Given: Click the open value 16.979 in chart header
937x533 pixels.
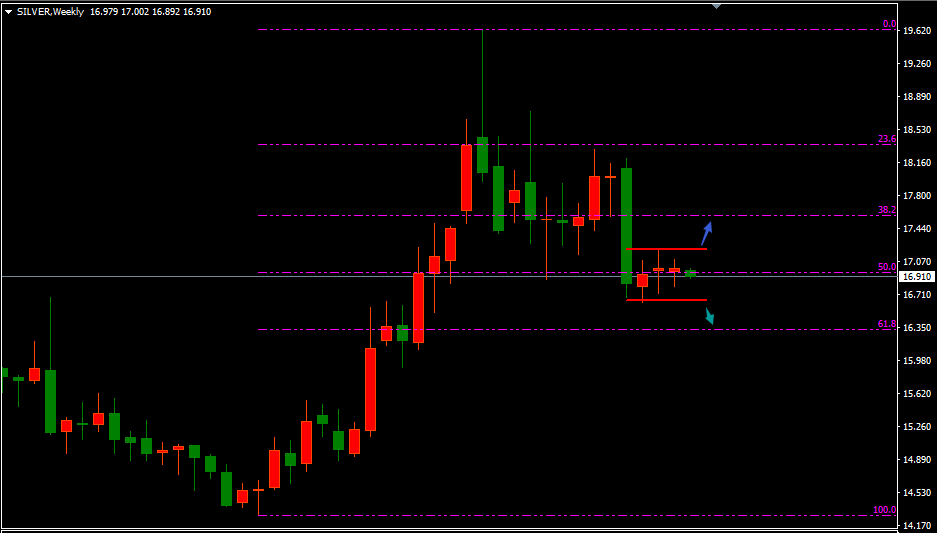Looking at the screenshot, I should [103, 12].
